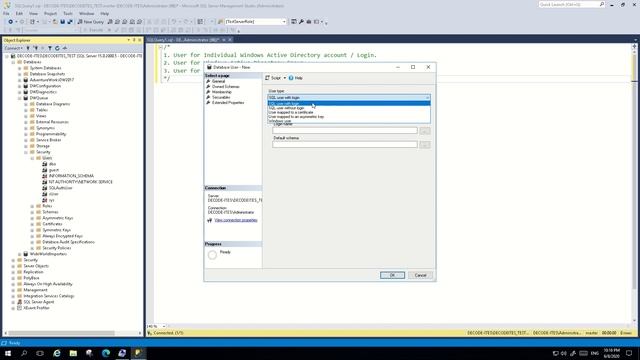This screenshot has height=360, width=640.
Task: Select the dbo user in tree
Action: click(52, 164)
